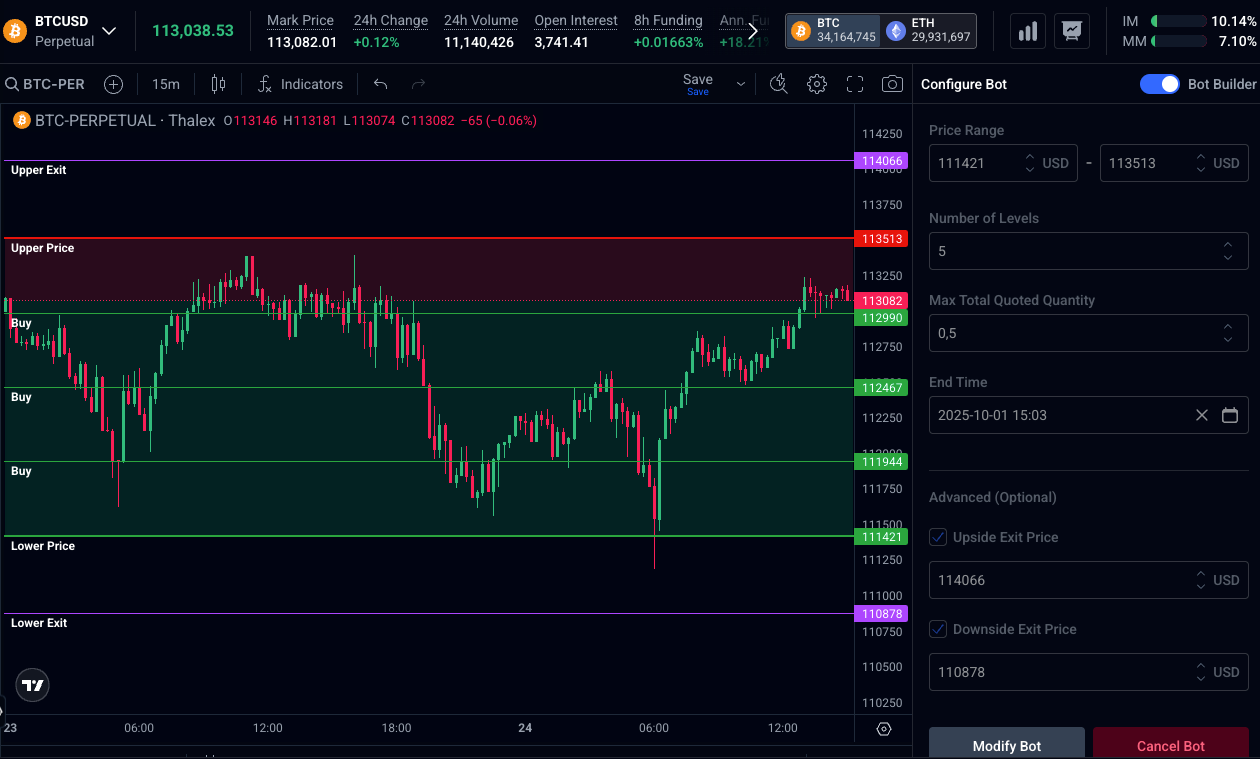Screen dimensions: 1260x759
Task: Uncheck the Upside Exit Price checkbox
Action: pos(938,537)
